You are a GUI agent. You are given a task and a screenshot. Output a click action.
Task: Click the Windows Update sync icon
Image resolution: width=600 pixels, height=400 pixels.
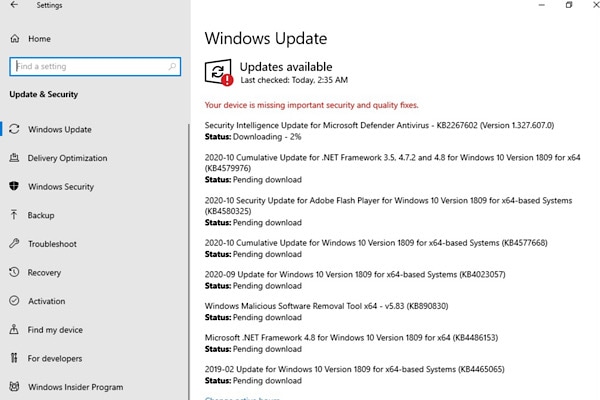click(x=14, y=129)
